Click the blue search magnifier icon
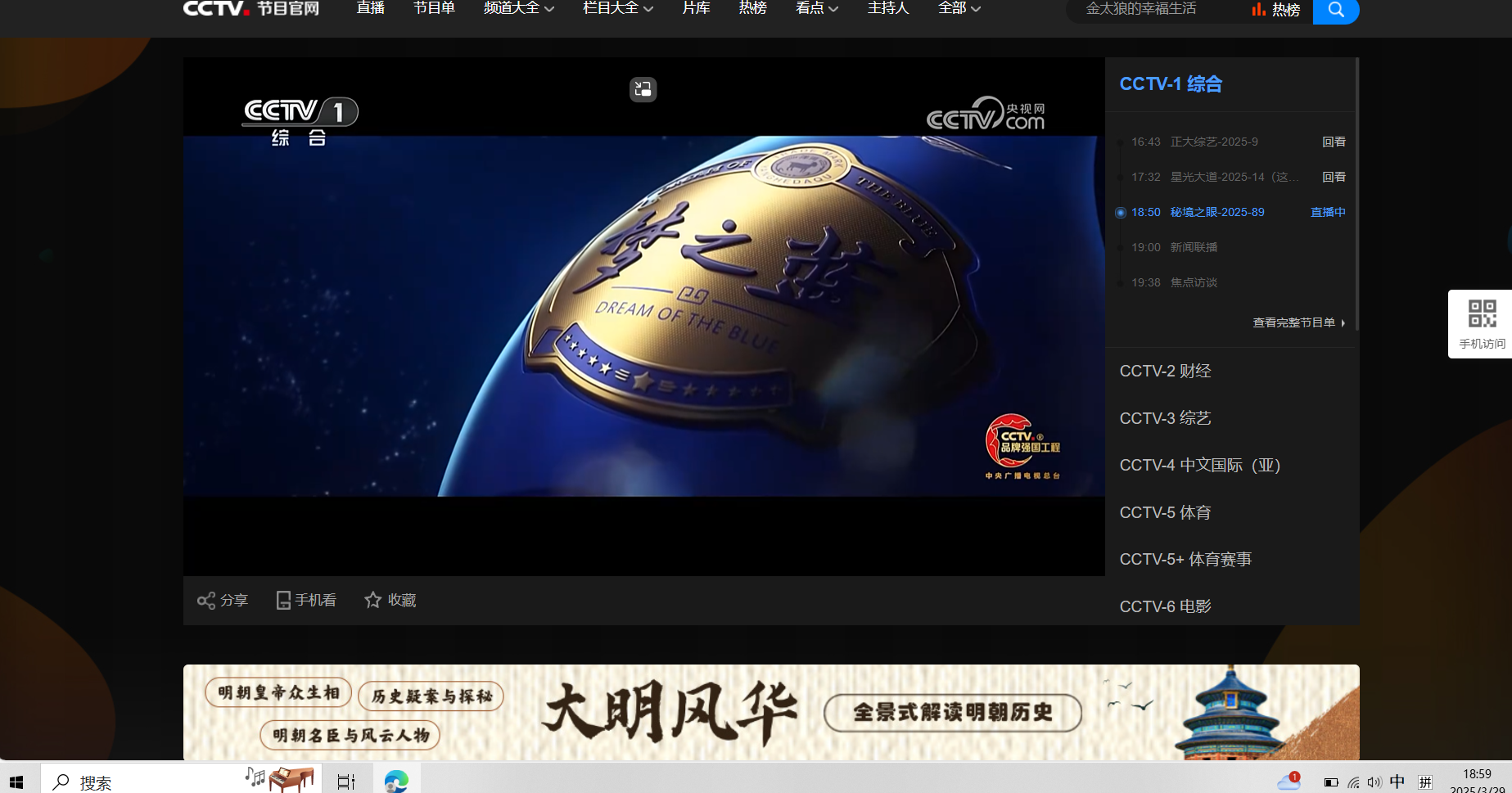 point(1335,11)
